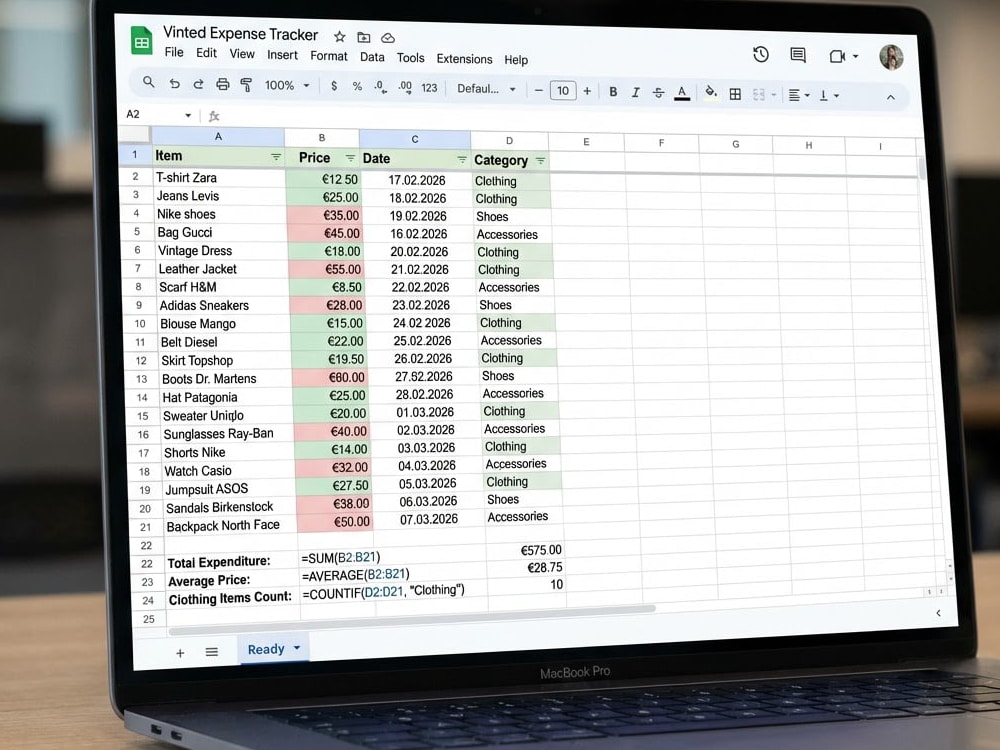The width and height of the screenshot is (1000, 750).
Task: Open the user account avatar
Action: point(891,57)
